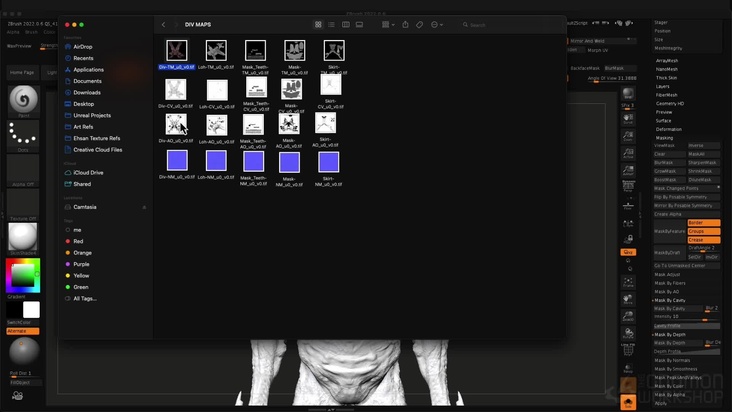The image size is (732, 412).
Task: Click ZBrush white main color swatch
Action: [31, 309]
